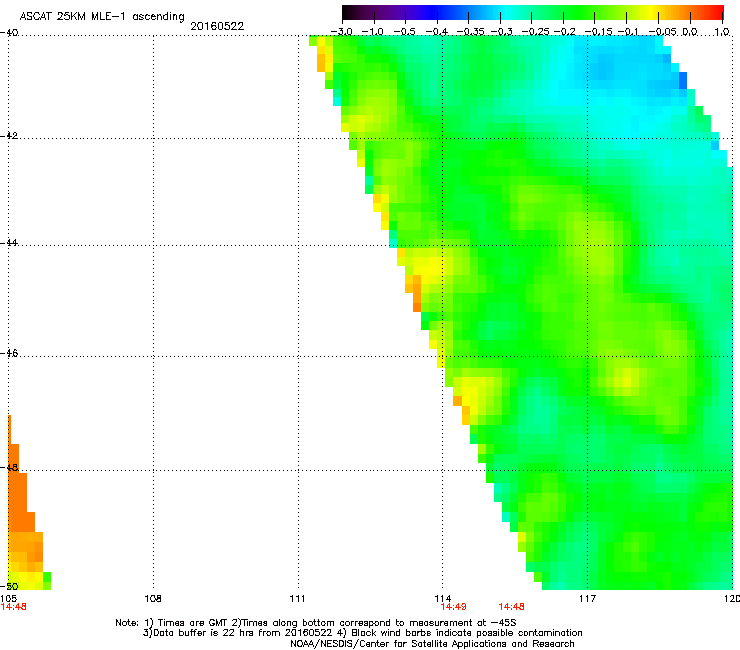Click the 'NOAA/NESDIS/Center for Satellite Applications' credit line
The image size is (740, 650).
[432, 644]
